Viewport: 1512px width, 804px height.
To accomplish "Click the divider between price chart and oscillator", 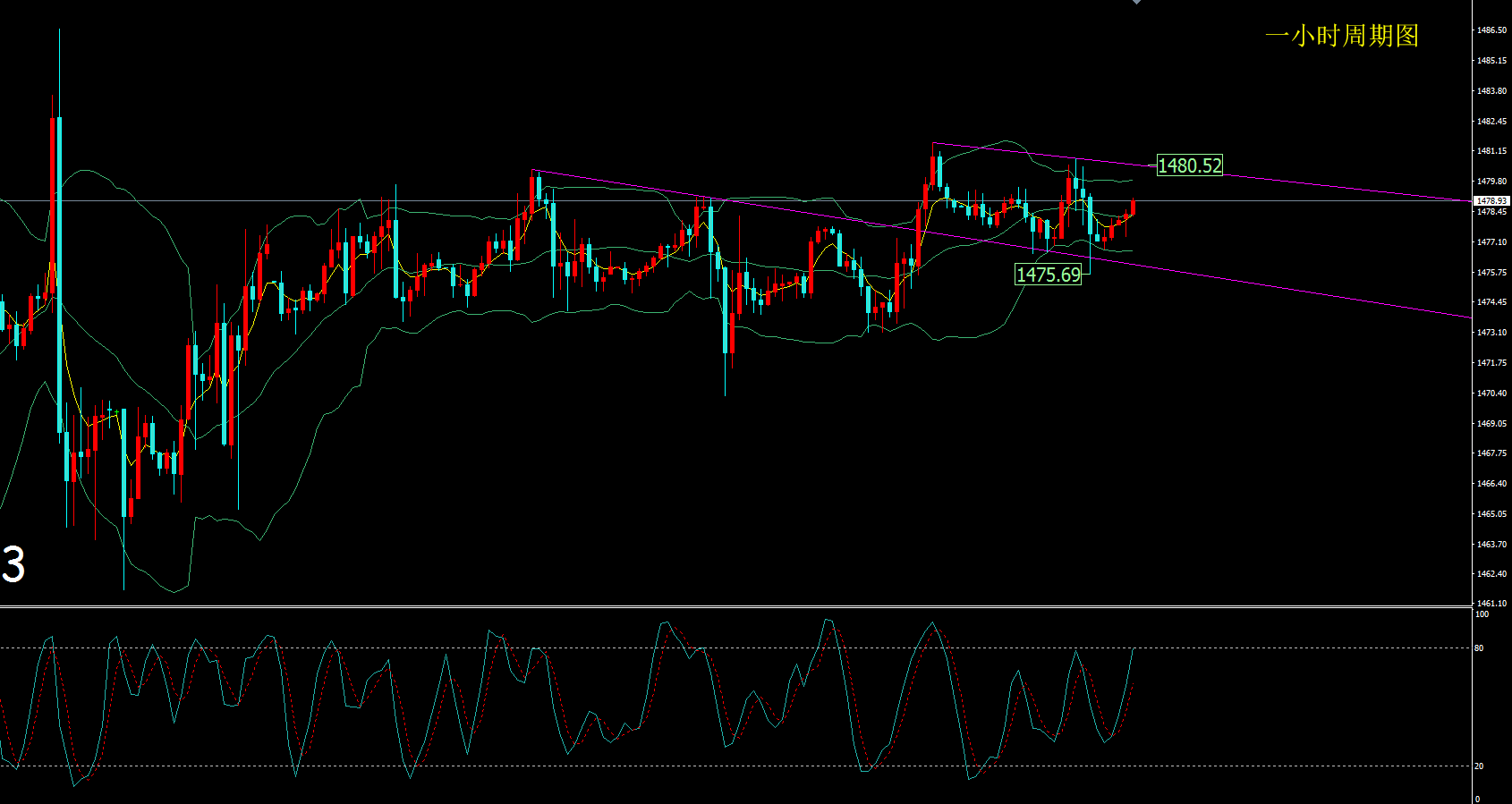I will (735, 607).
